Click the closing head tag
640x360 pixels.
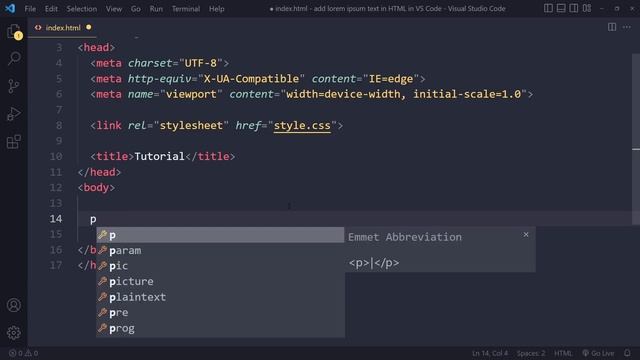(99, 172)
